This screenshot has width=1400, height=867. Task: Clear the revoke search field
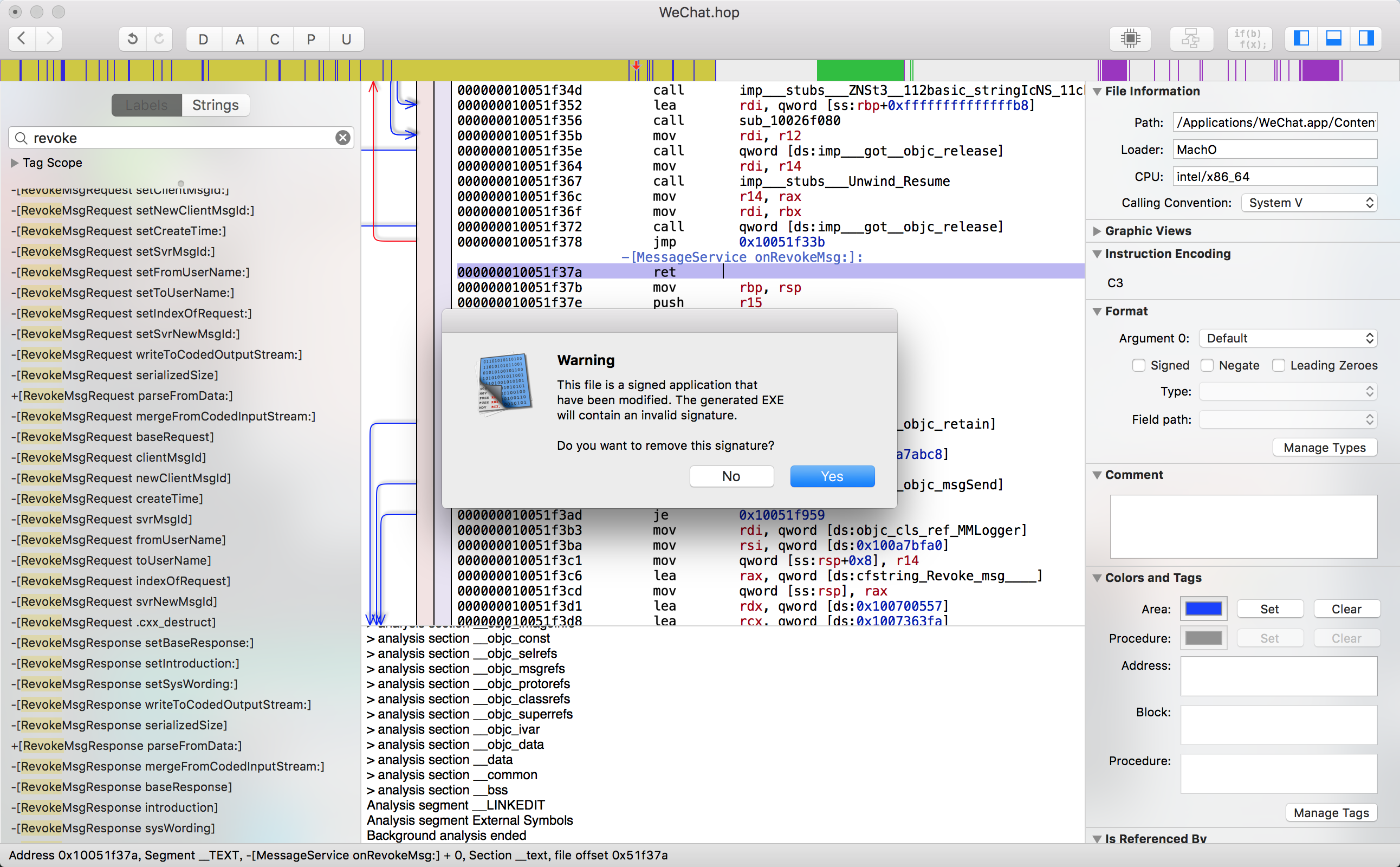343,138
